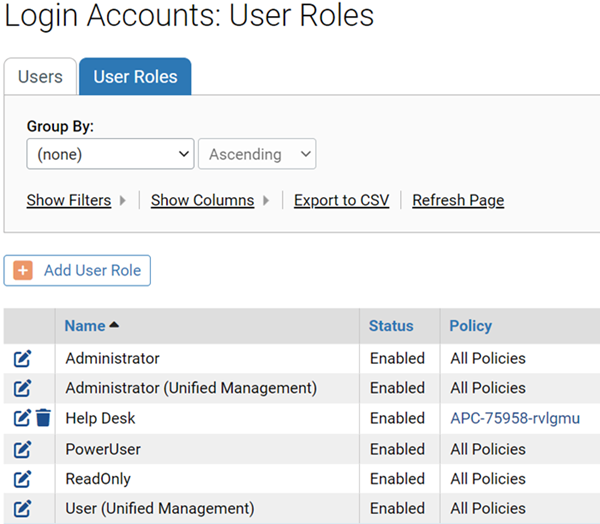The height and width of the screenshot is (524, 600).
Task: Edit the ReadOnly role
Action: pyautogui.click(x=22, y=479)
